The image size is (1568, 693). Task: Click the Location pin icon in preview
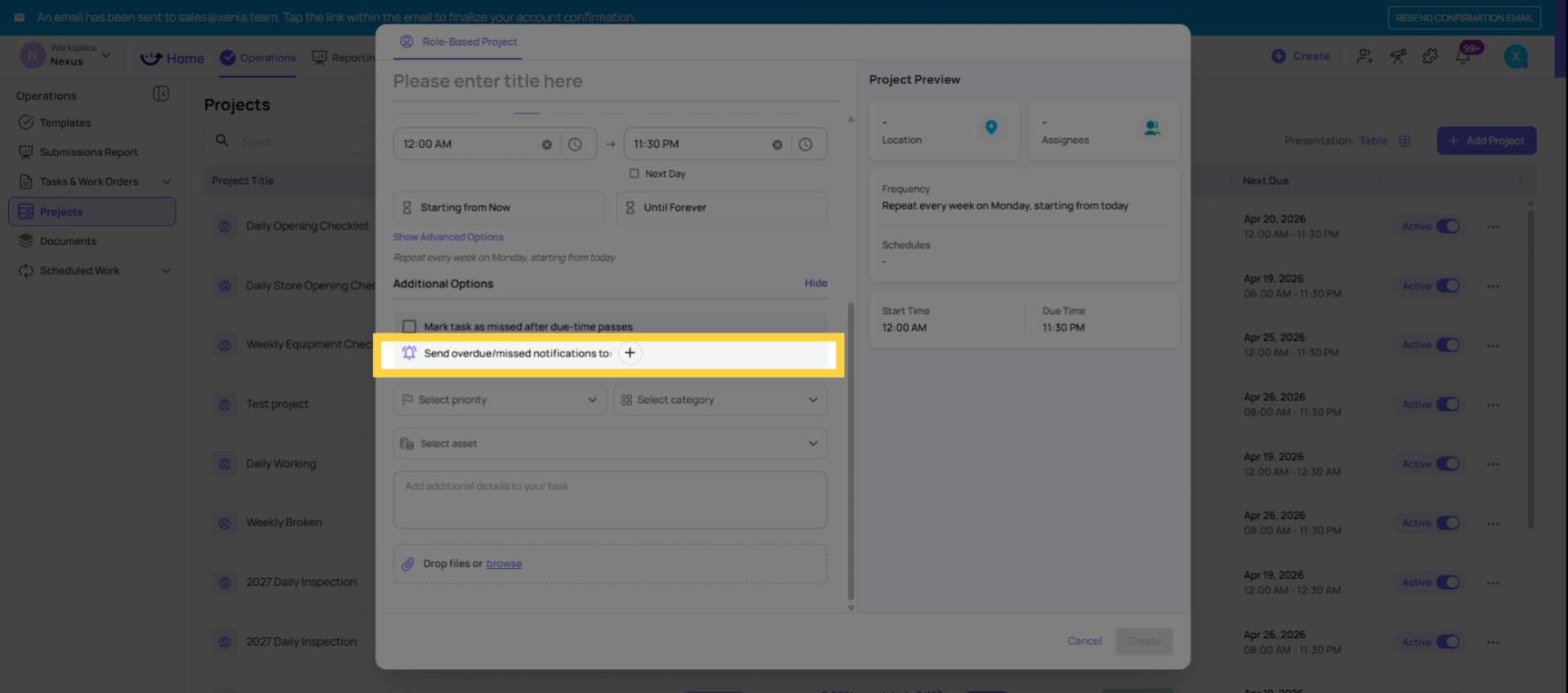[x=991, y=127]
